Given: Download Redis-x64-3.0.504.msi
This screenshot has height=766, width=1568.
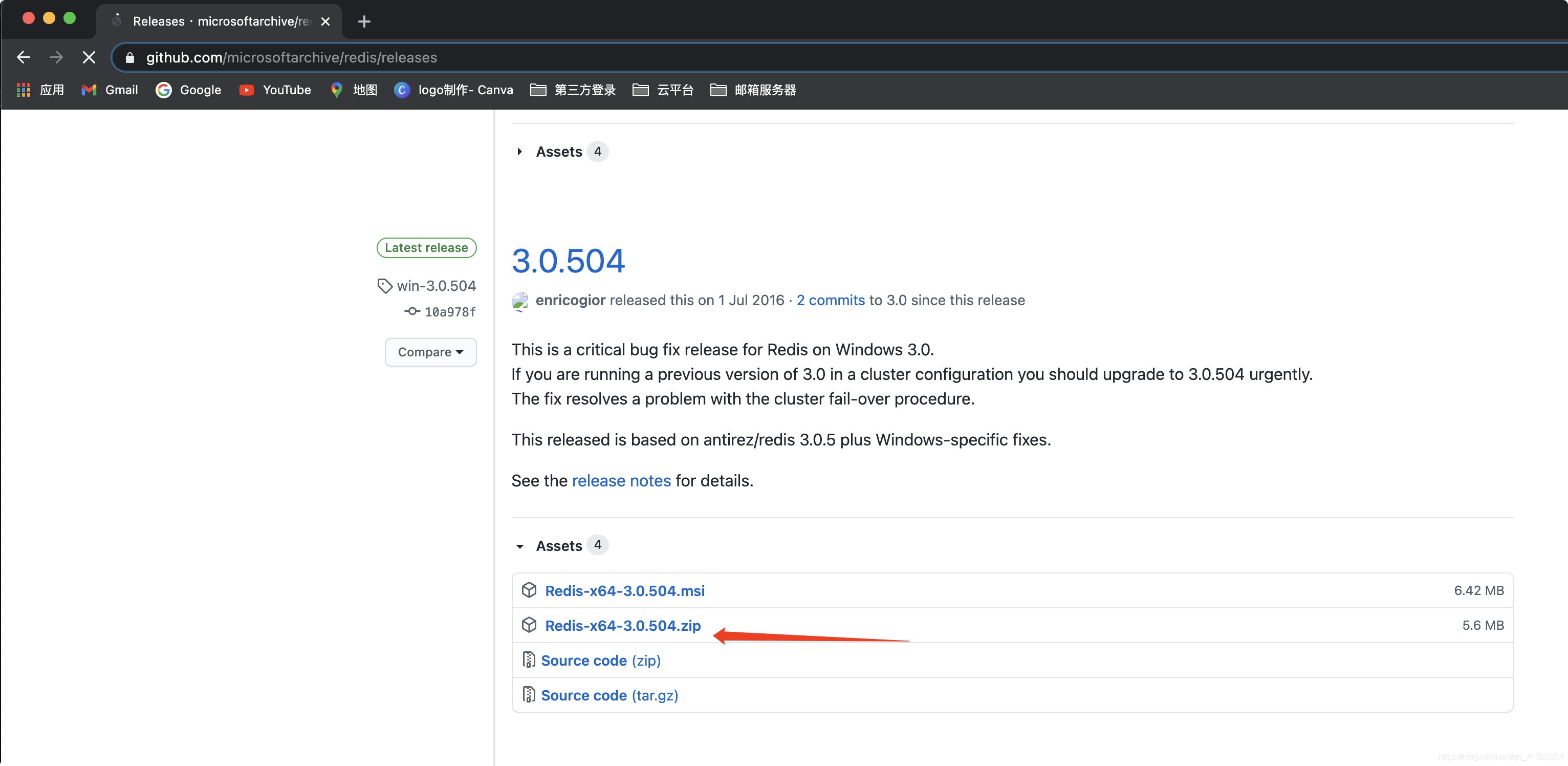Looking at the screenshot, I should tap(624, 591).
